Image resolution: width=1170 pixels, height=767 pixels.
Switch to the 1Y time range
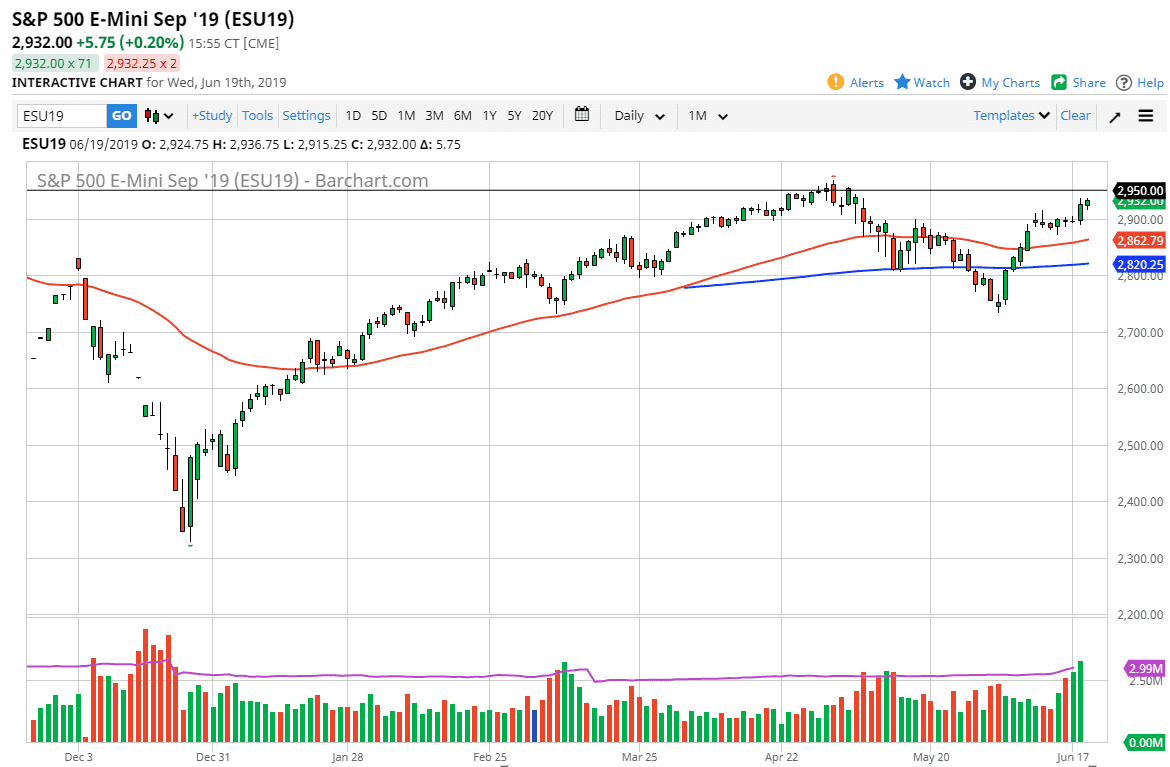tap(489, 115)
